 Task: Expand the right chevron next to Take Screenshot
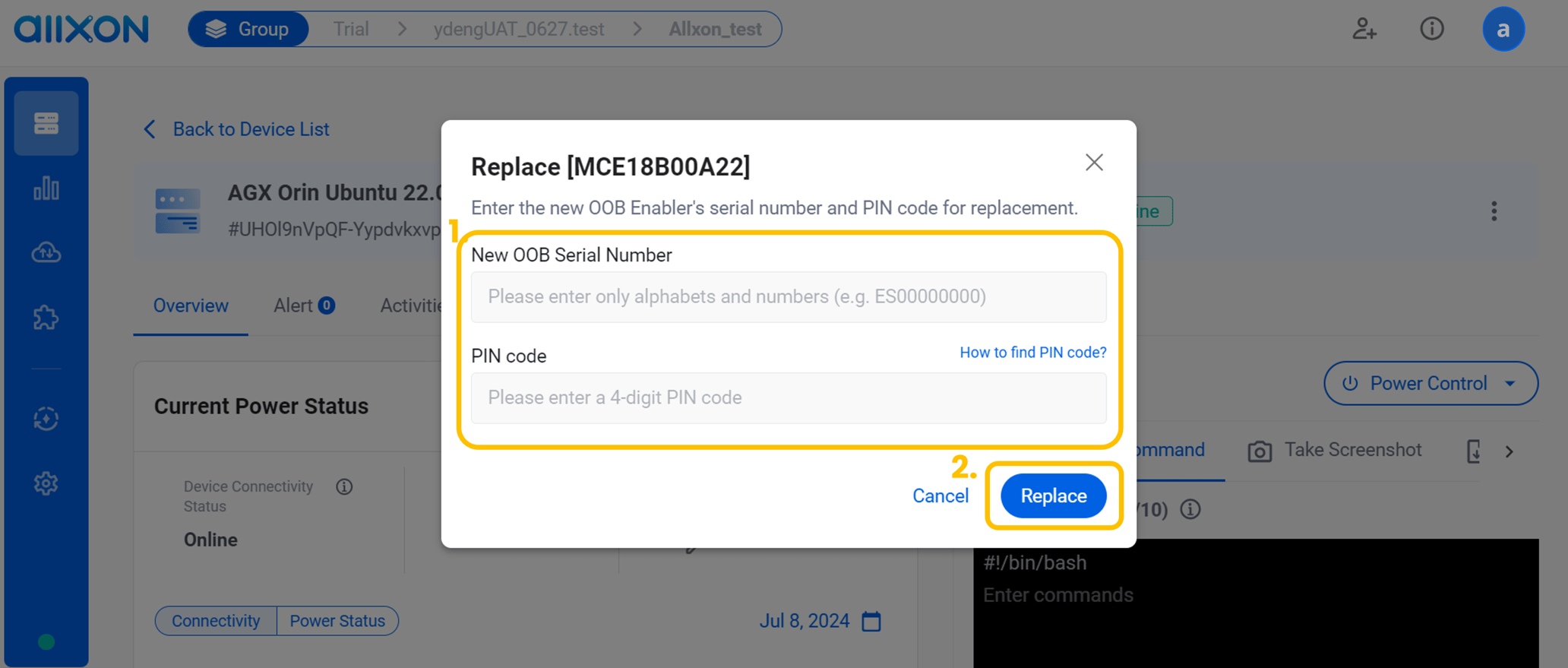coord(1510,450)
